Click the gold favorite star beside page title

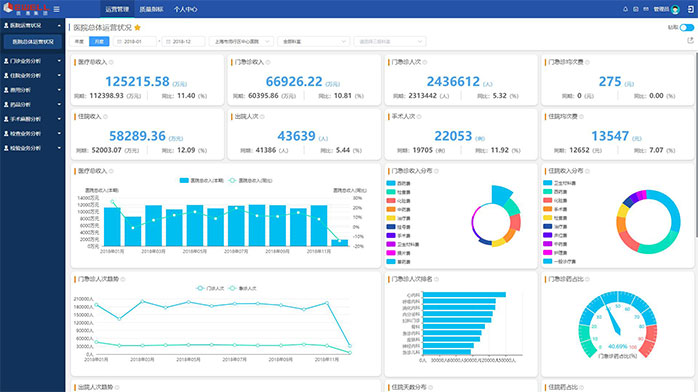[x=138, y=28]
